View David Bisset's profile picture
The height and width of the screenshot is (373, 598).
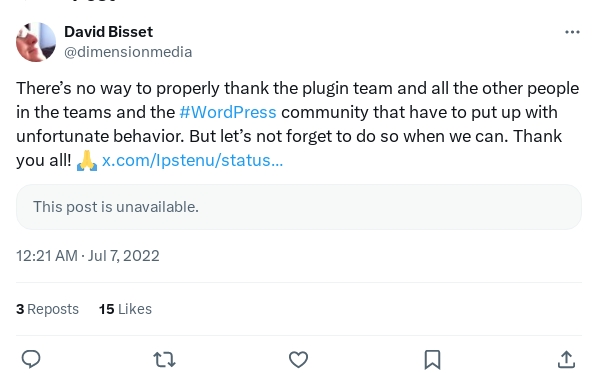click(x=36, y=42)
